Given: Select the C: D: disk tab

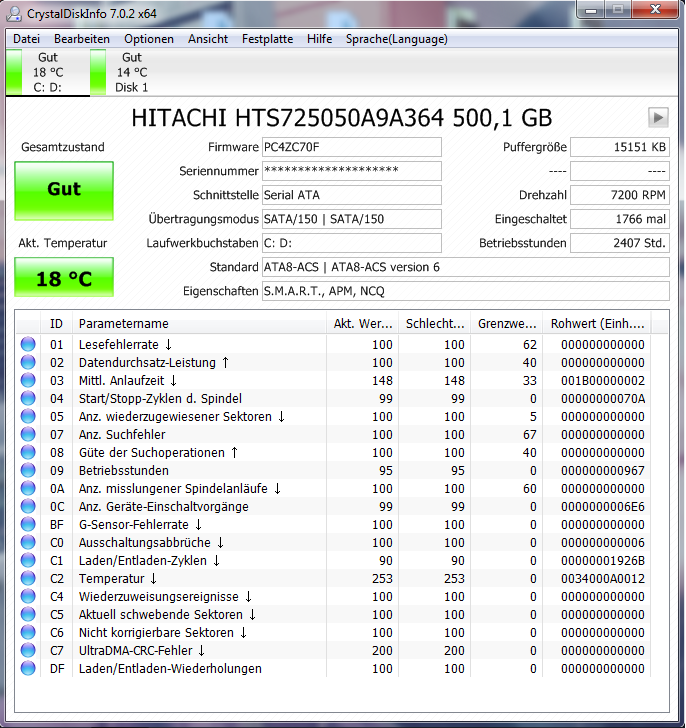Looking at the screenshot, I should pos(48,72).
